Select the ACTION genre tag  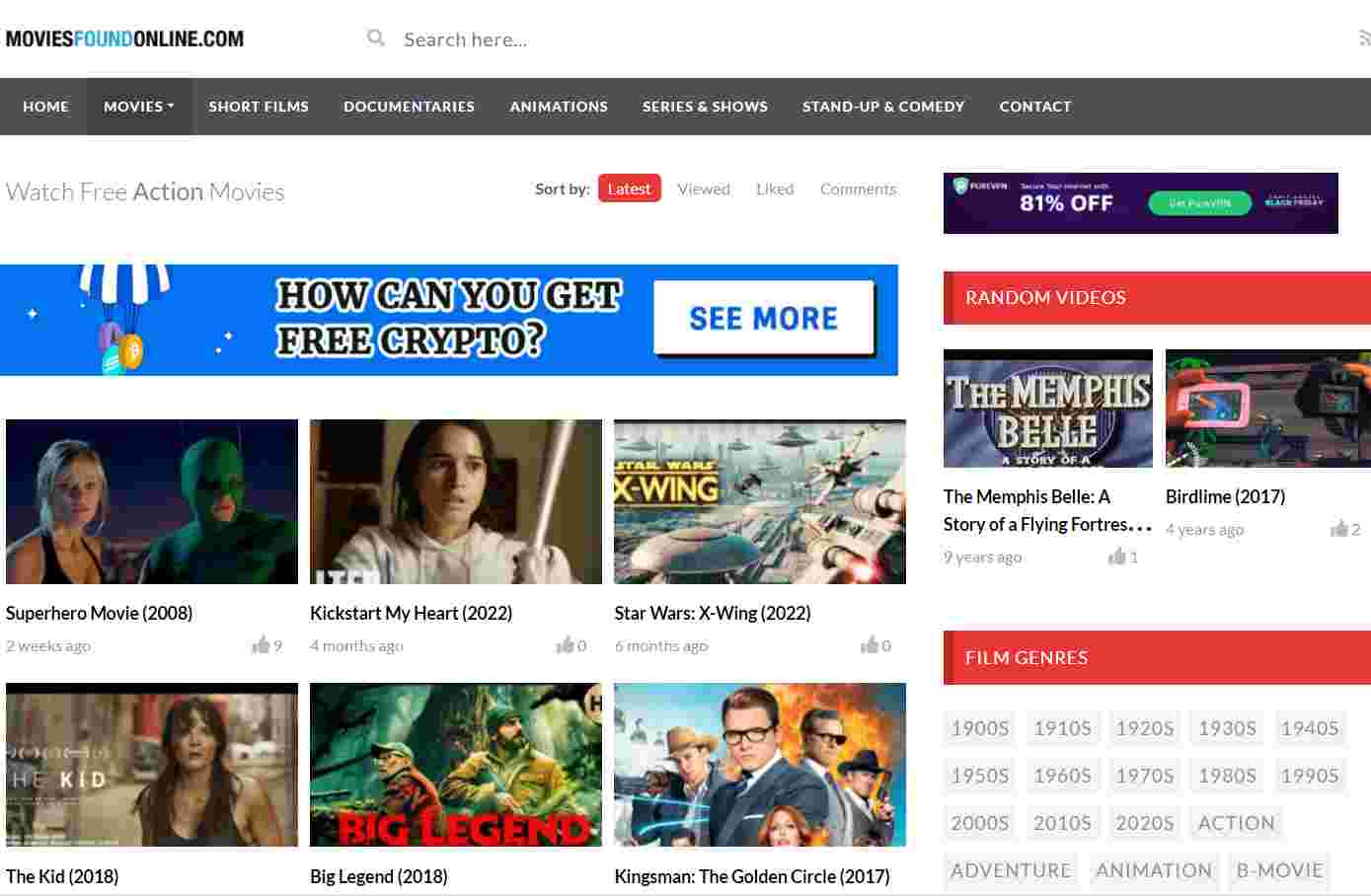pos(1237,823)
